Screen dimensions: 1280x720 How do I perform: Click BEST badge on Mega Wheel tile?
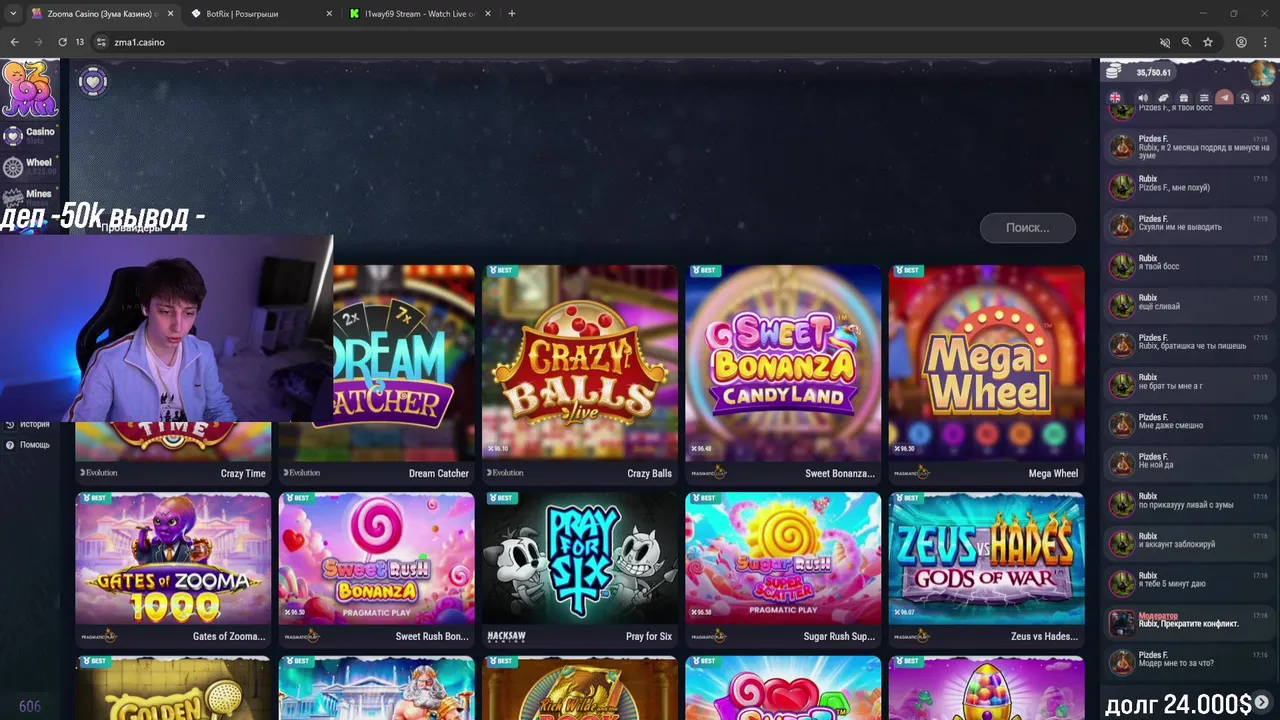pyautogui.click(x=908, y=270)
